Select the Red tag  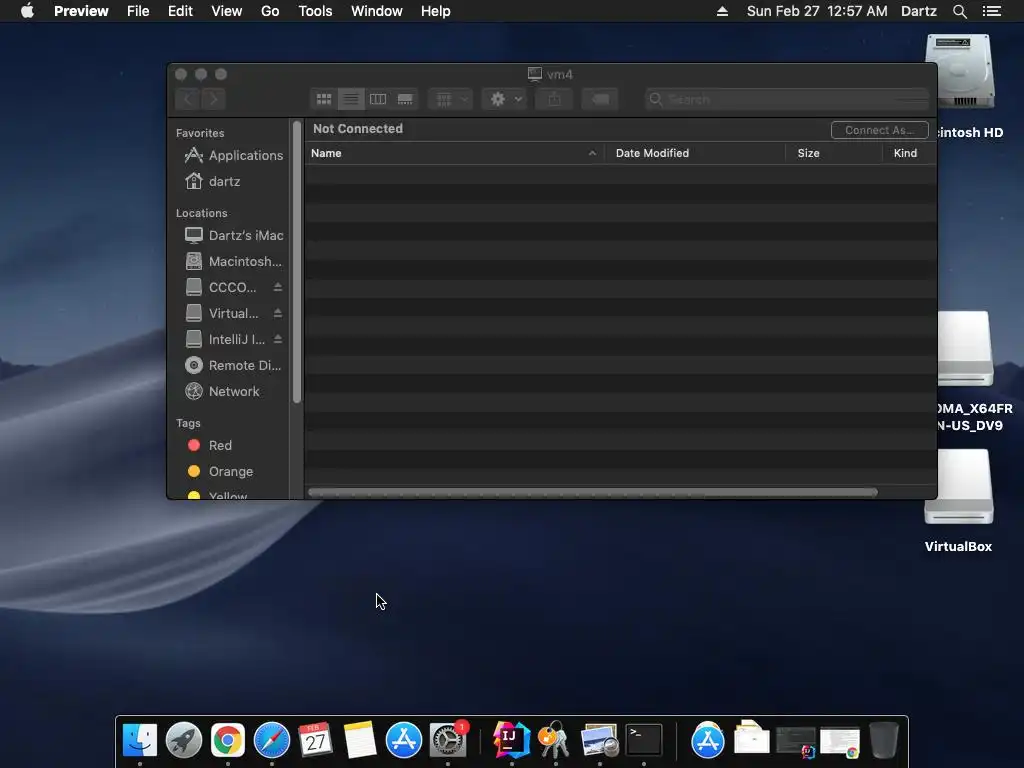[x=209, y=445]
